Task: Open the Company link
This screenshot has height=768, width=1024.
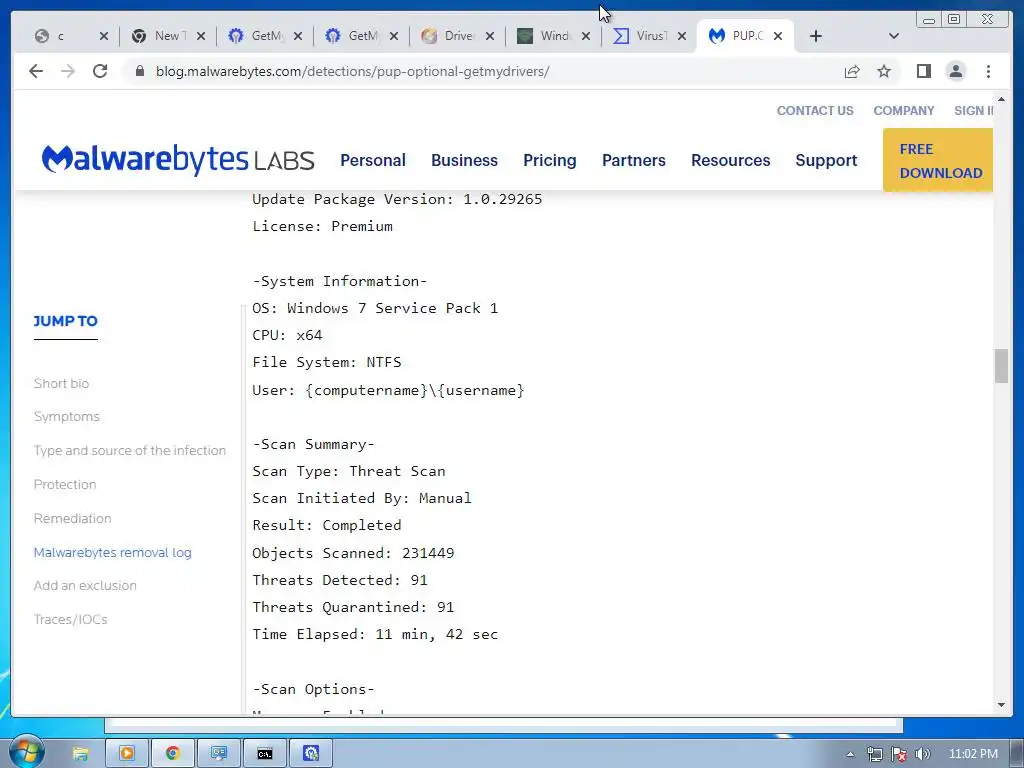Action: (904, 110)
